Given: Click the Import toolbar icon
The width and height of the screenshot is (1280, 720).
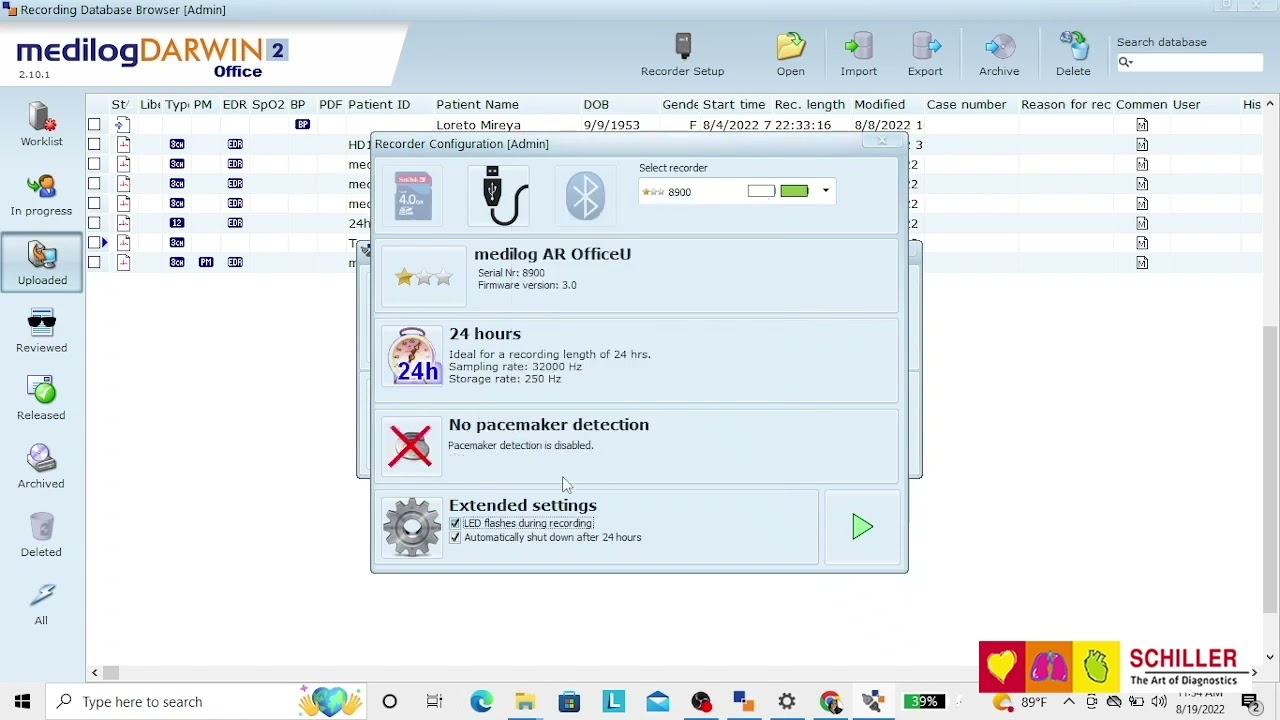Looking at the screenshot, I should (858, 54).
